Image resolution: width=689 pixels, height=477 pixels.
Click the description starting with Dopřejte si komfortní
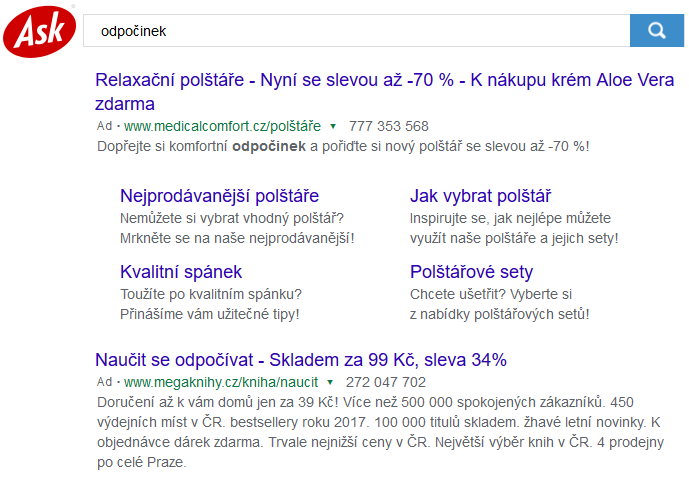click(343, 146)
